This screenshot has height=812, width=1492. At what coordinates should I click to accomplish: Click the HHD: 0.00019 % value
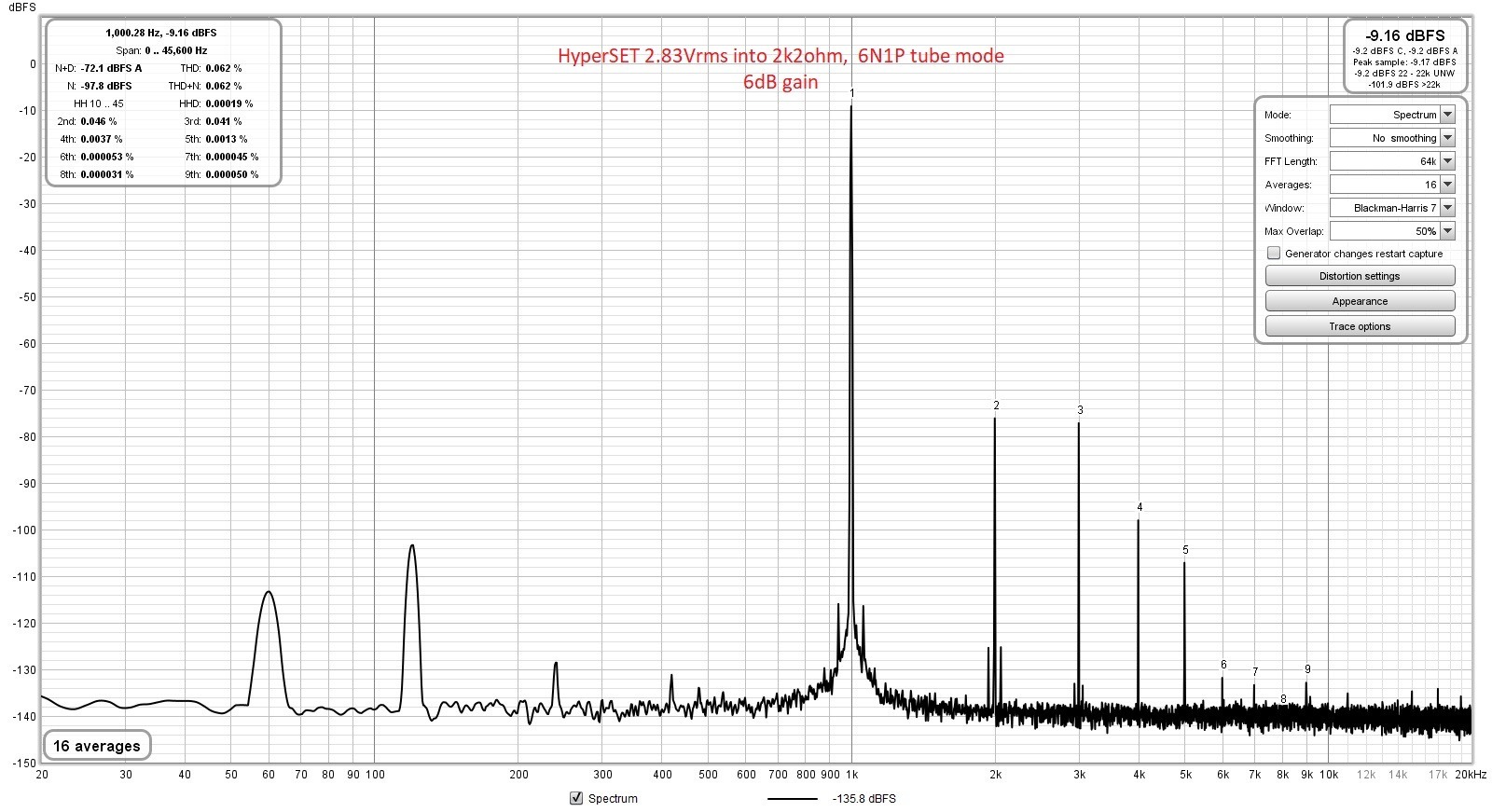click(216, 103)
